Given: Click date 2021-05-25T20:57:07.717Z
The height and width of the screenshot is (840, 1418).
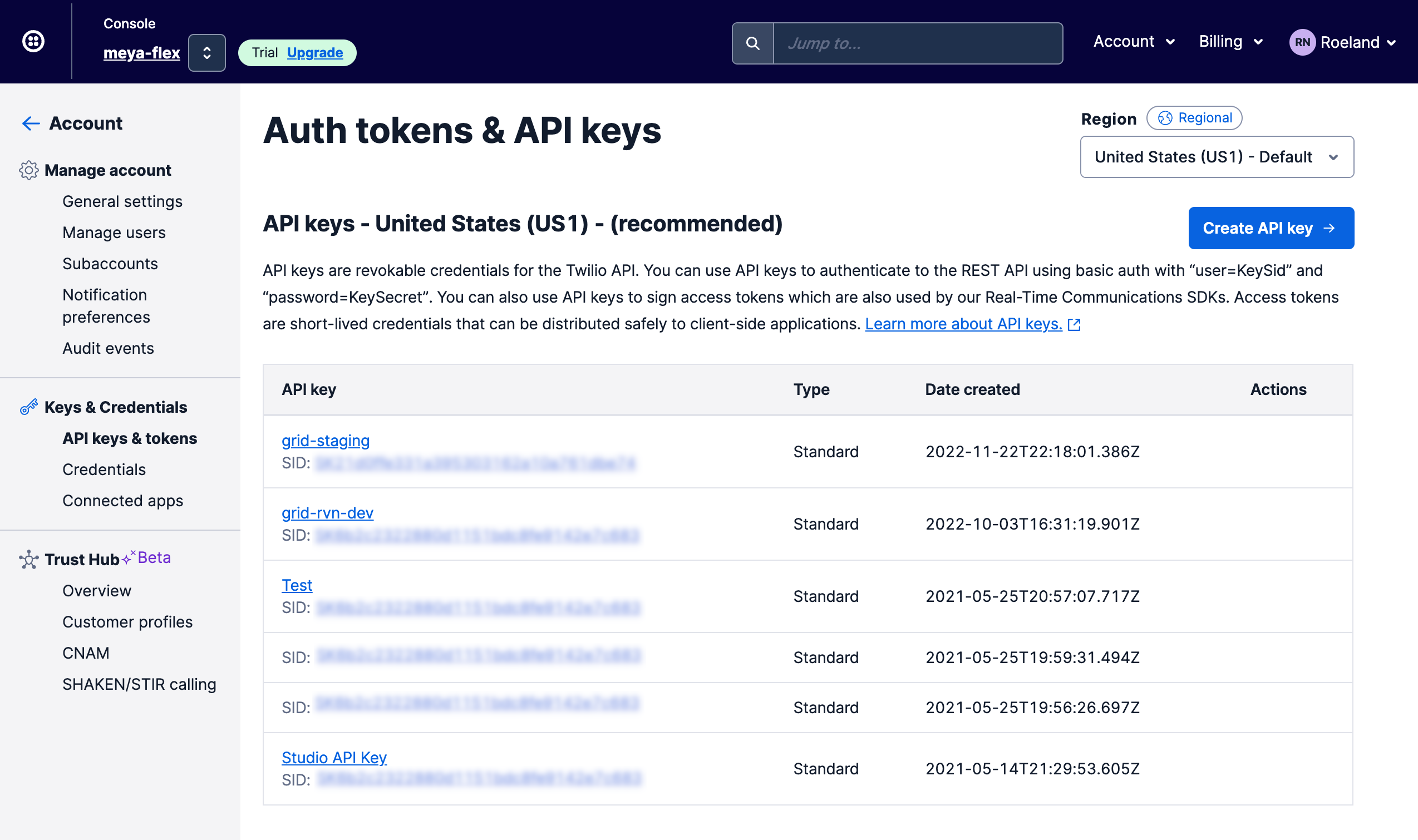Looking at the screenshot, I should tap(1032, 596).
